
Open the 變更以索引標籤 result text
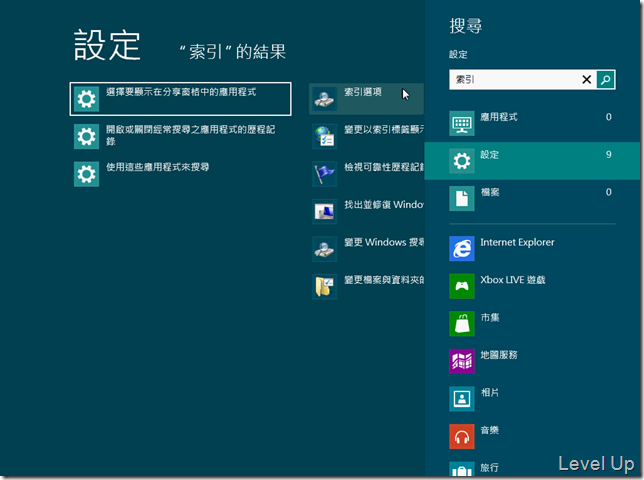coord(384,130)
